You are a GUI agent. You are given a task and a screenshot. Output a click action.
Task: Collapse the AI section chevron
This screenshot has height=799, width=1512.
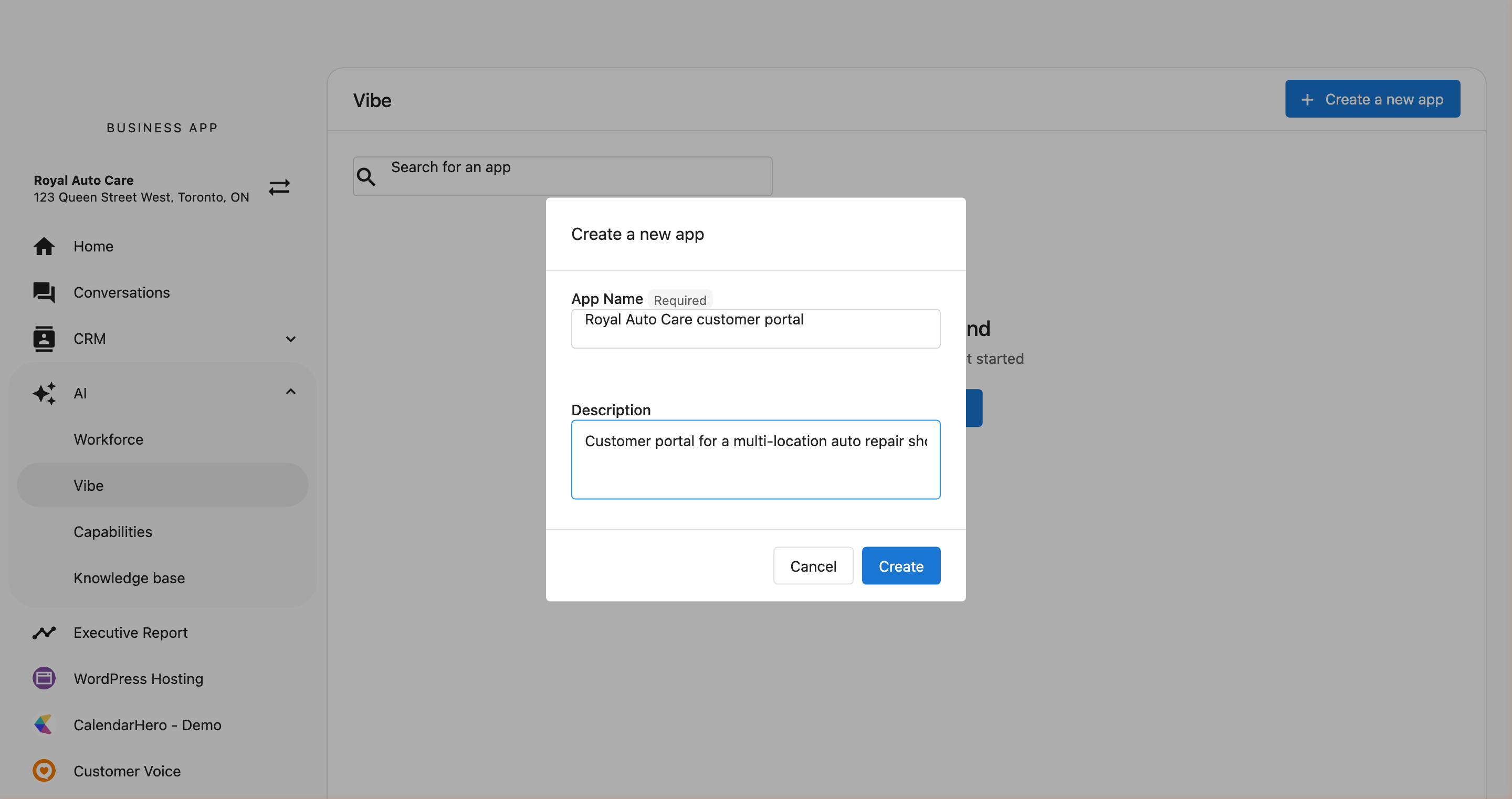(291, 392)
